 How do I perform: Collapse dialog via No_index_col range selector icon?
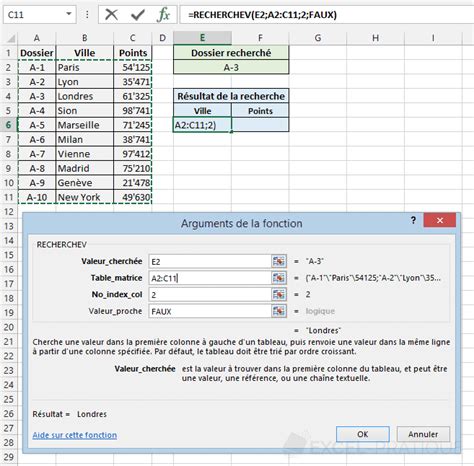point(279,295)
